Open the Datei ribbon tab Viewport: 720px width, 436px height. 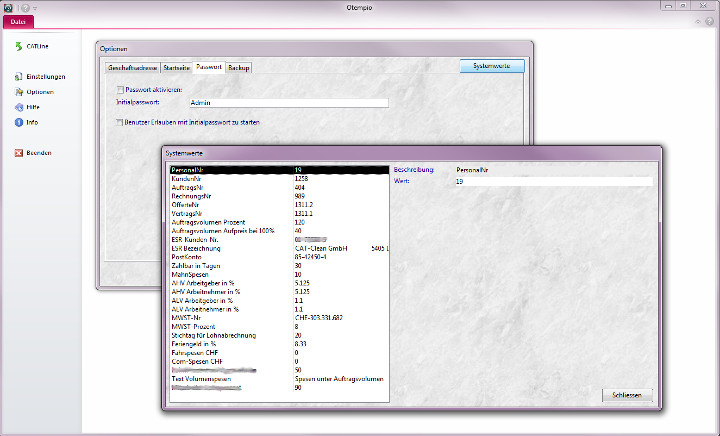(18, 20)
